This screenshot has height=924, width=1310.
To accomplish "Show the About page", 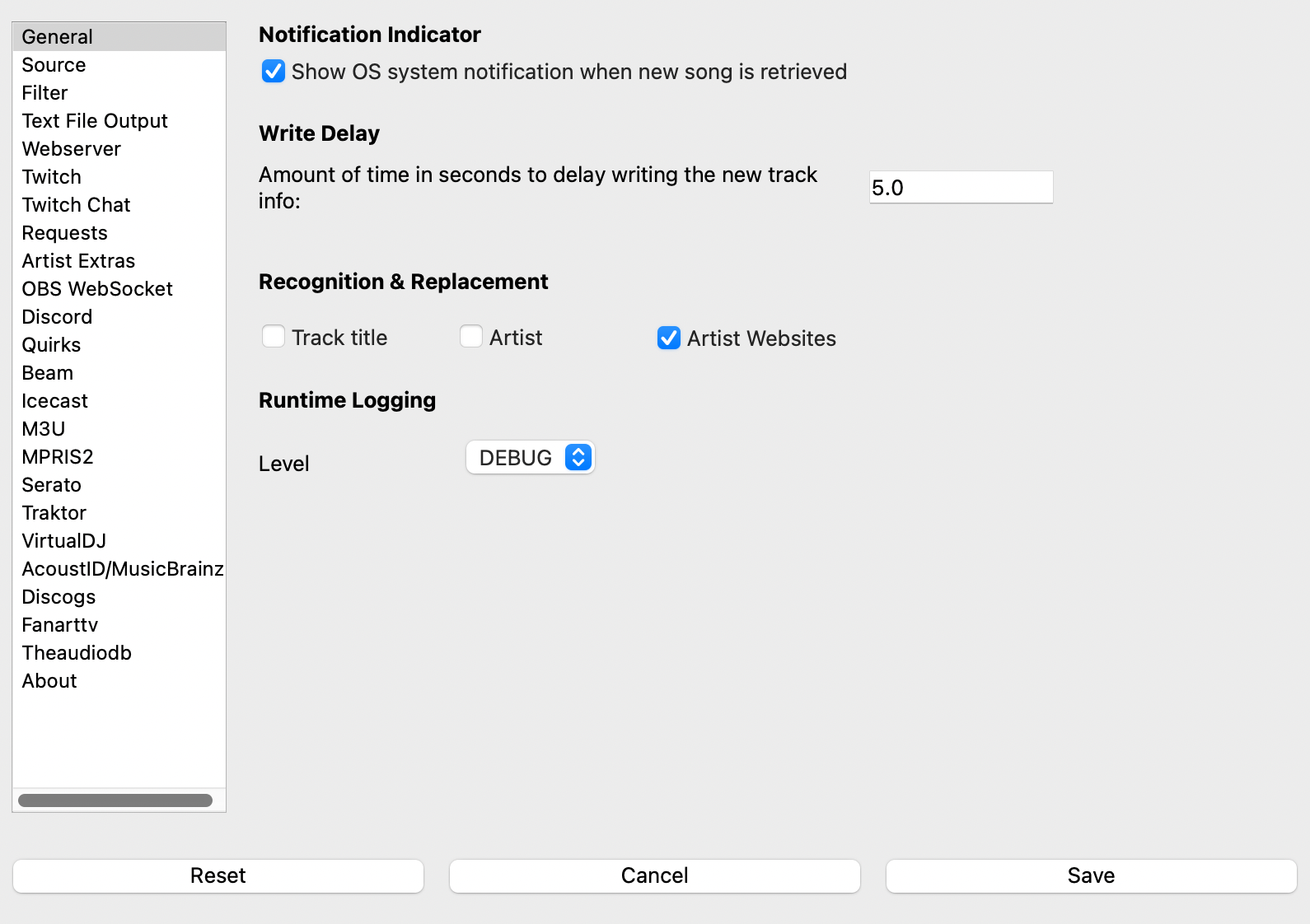I will point(49,681).
